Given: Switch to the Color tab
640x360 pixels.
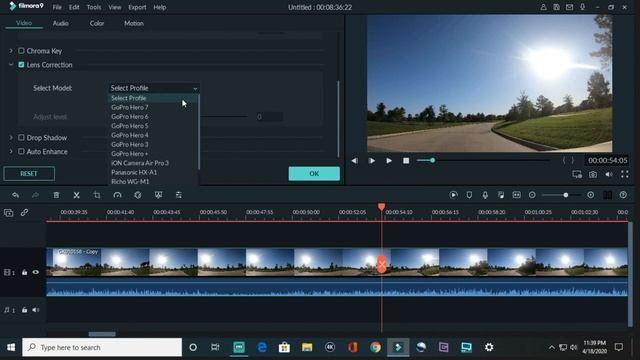Looking at the screenshot, I should pos(97,23).
